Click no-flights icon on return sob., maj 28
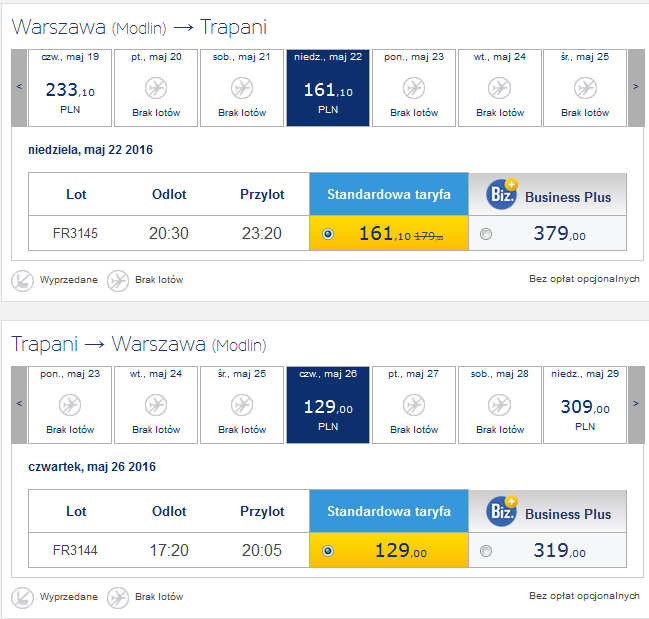Viewport: 649px width, 619px height. click(x=500, y=404)
